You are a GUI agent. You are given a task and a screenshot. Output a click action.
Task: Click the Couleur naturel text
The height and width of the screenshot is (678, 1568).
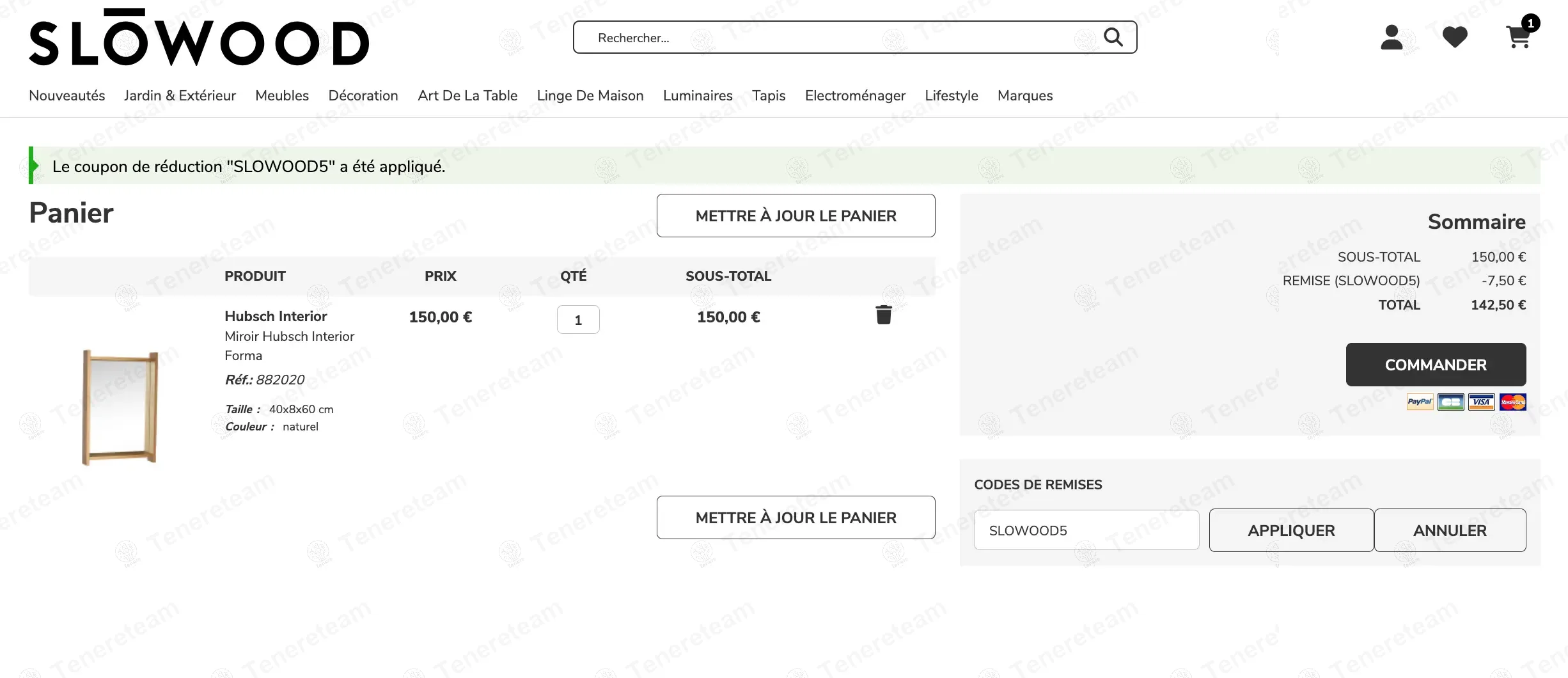pos(271,427)
